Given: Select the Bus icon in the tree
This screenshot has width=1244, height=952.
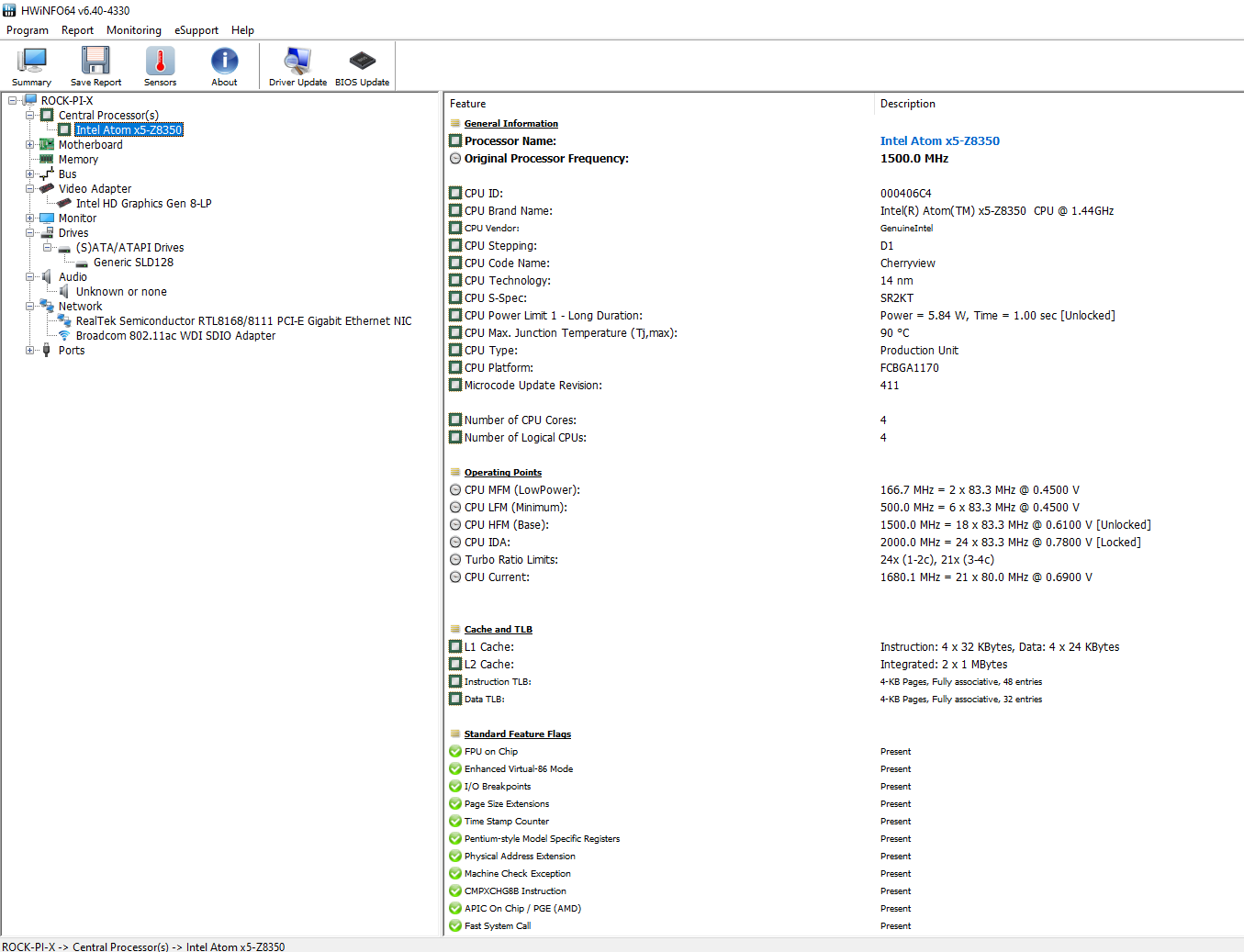Looking at the screenshot, I should point(47,174).
